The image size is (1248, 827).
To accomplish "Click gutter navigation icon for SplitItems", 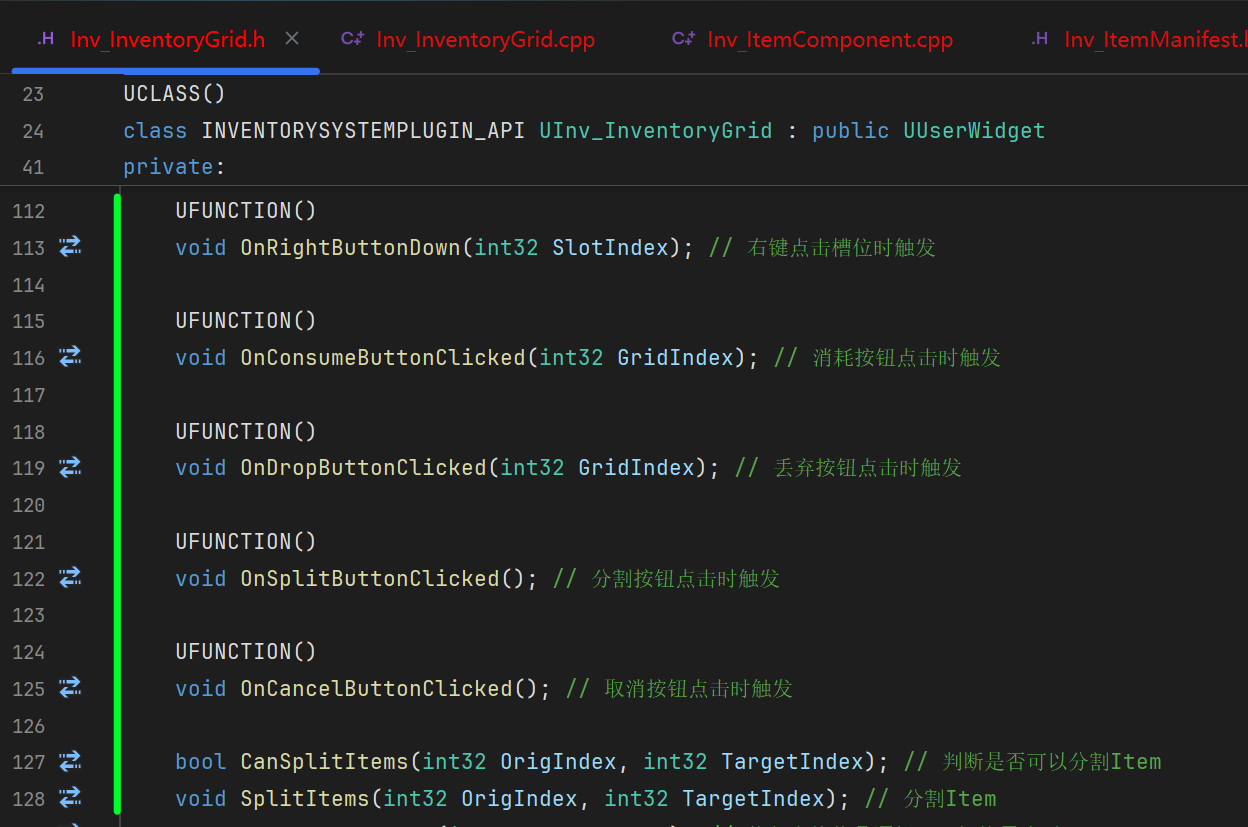I will tap(70, 797).
